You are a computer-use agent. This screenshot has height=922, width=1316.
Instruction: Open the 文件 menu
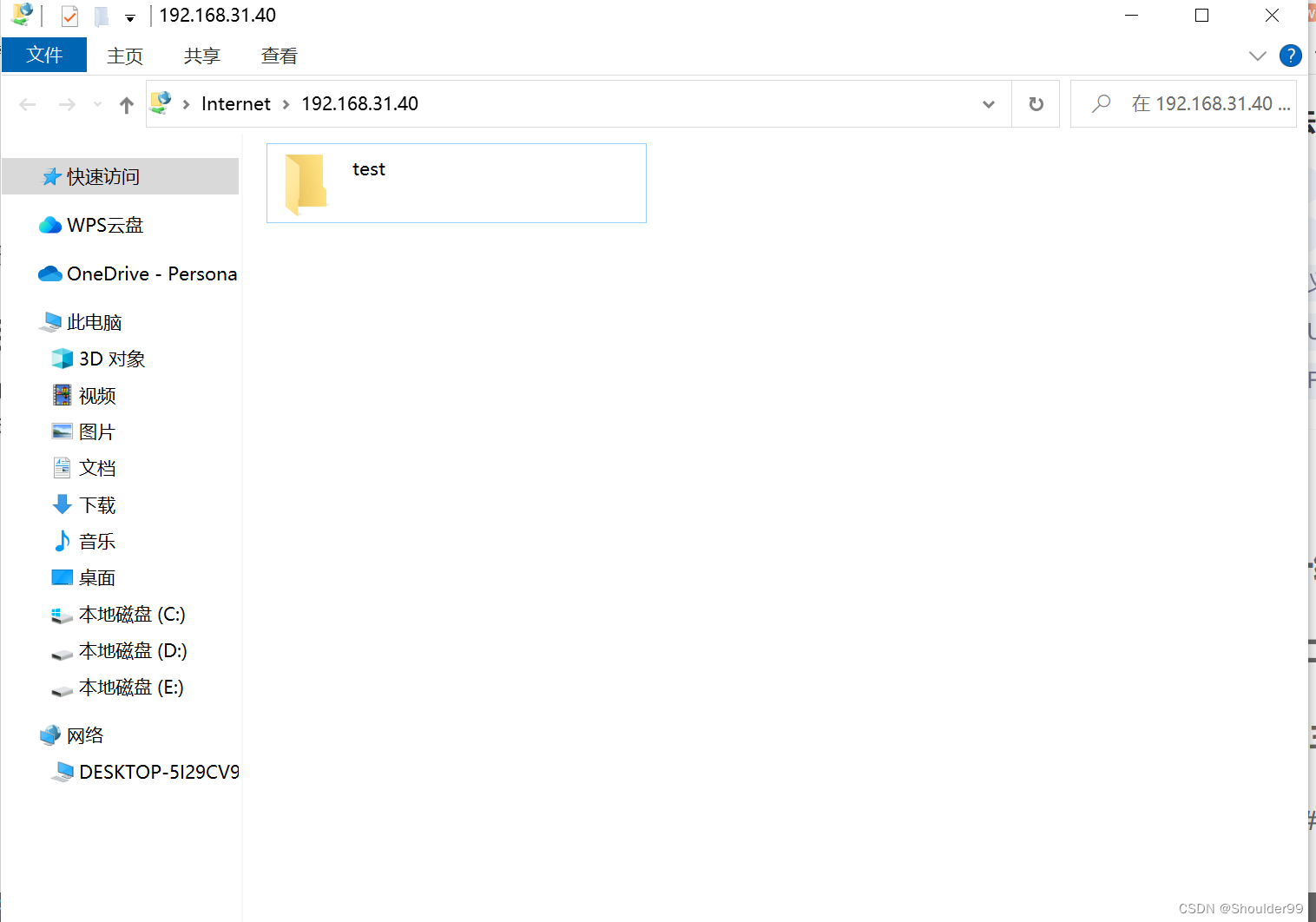(x=43, y=55)
